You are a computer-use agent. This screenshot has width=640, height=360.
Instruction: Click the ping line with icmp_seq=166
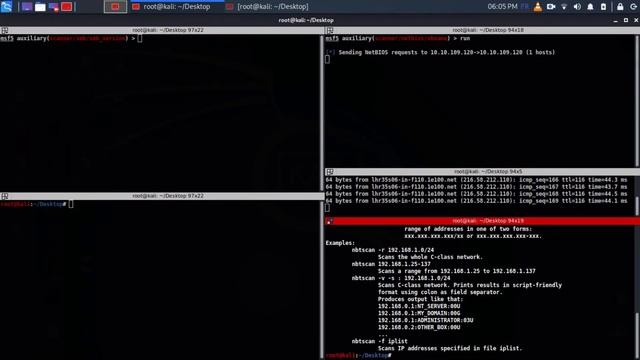(x=476, y=180)
